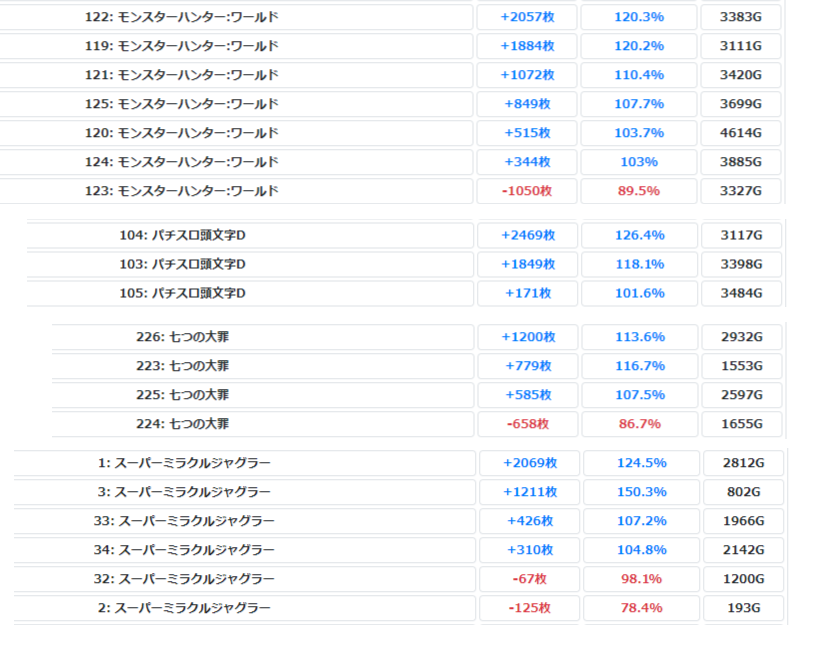
Task: Click the 2597G games value
Action: 742,396
